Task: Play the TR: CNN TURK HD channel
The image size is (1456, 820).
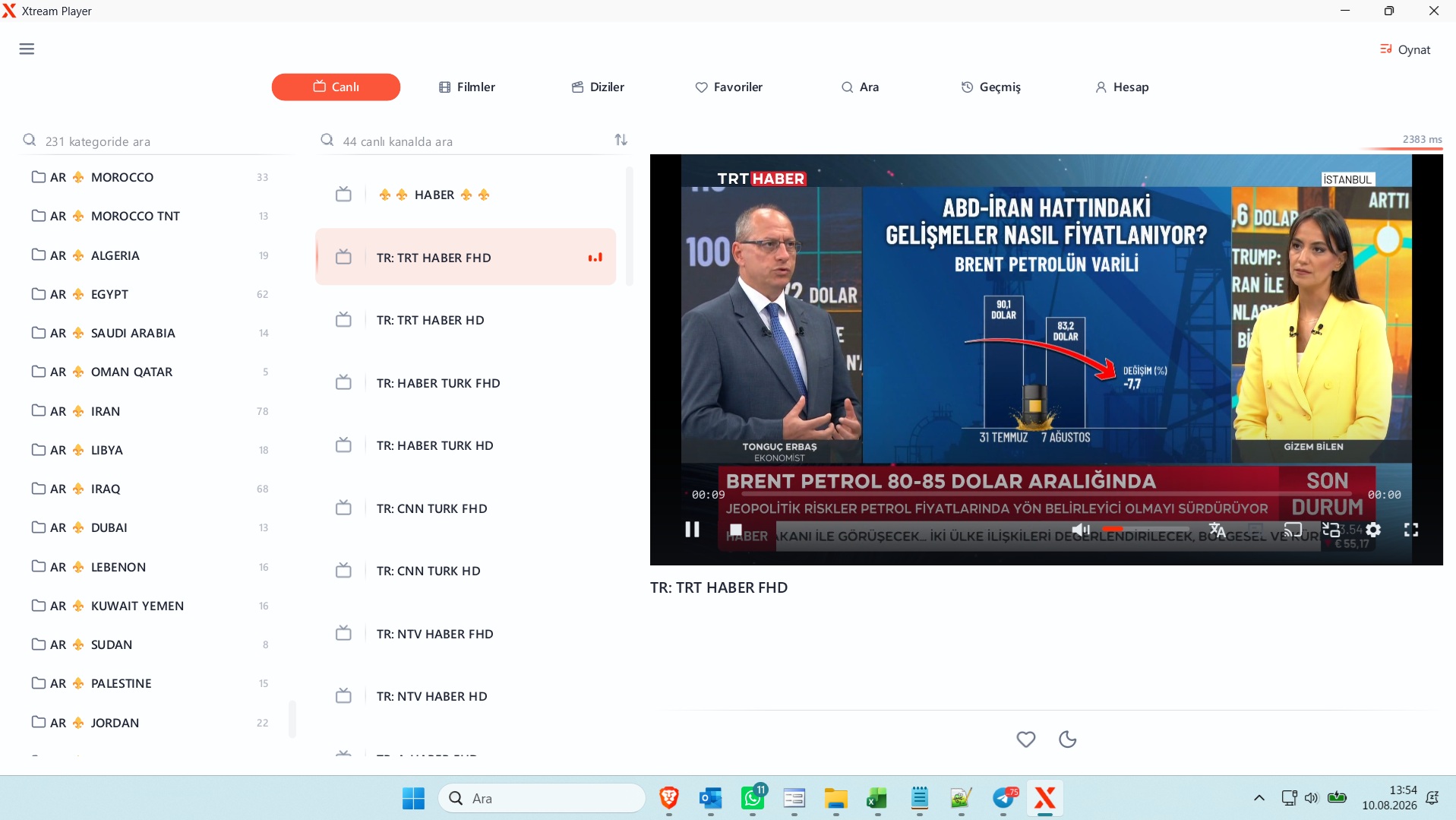Action: (466, 571)
